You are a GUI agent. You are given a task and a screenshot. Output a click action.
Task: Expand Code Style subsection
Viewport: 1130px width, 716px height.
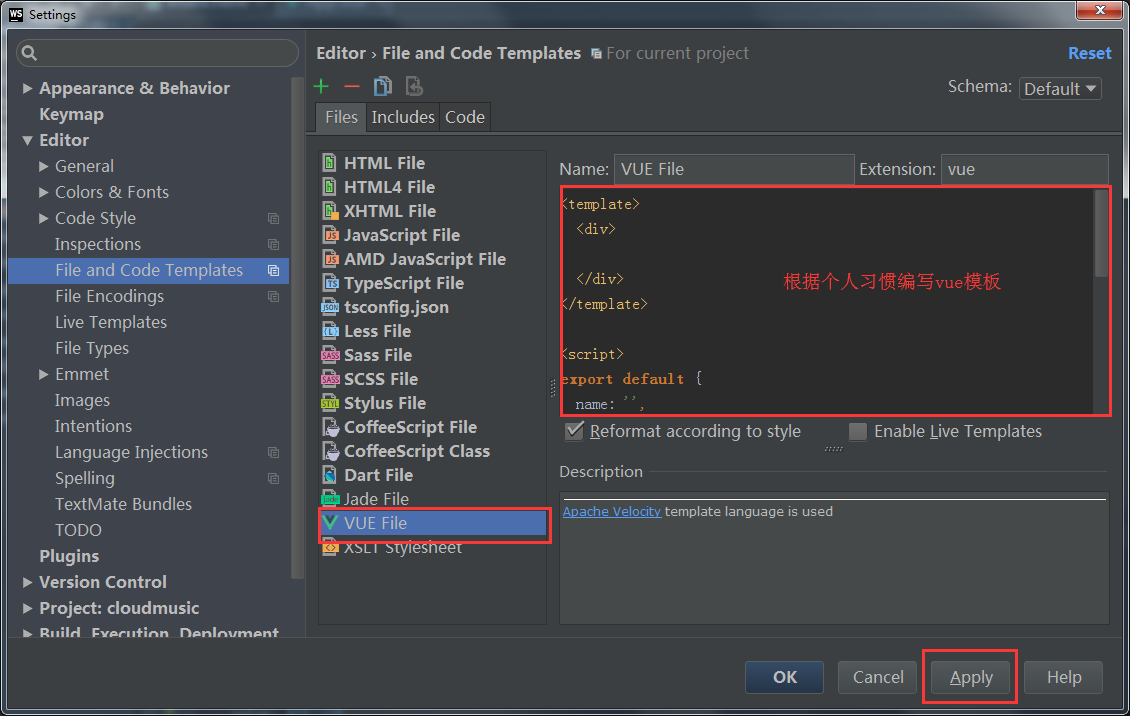[43, 218]
